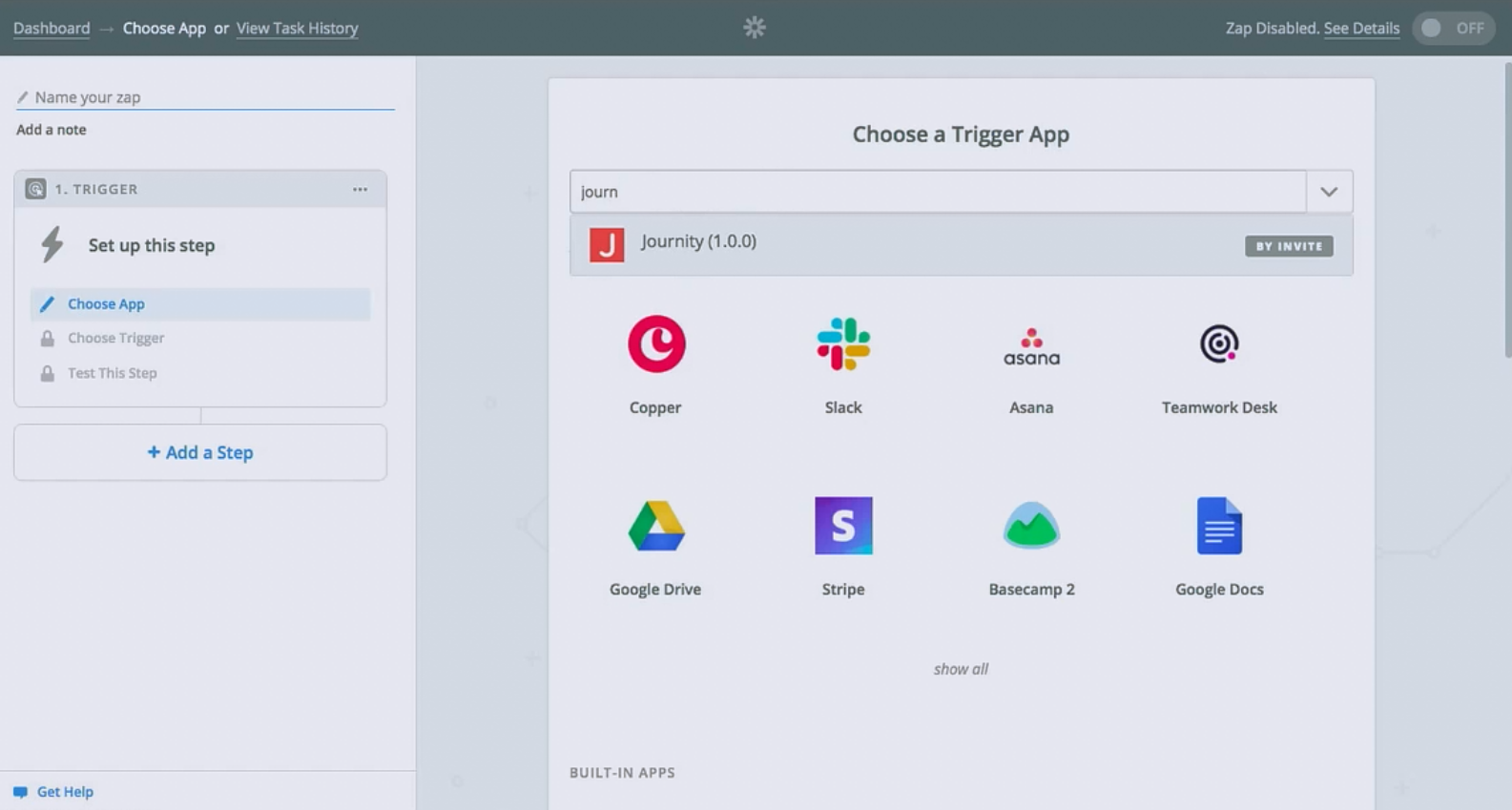Image resolution: width=1512 pixels, height=810 pixels.
Task: Click the lightning bolt step icon
Action: pyautogui.click(x=52, y=245)
